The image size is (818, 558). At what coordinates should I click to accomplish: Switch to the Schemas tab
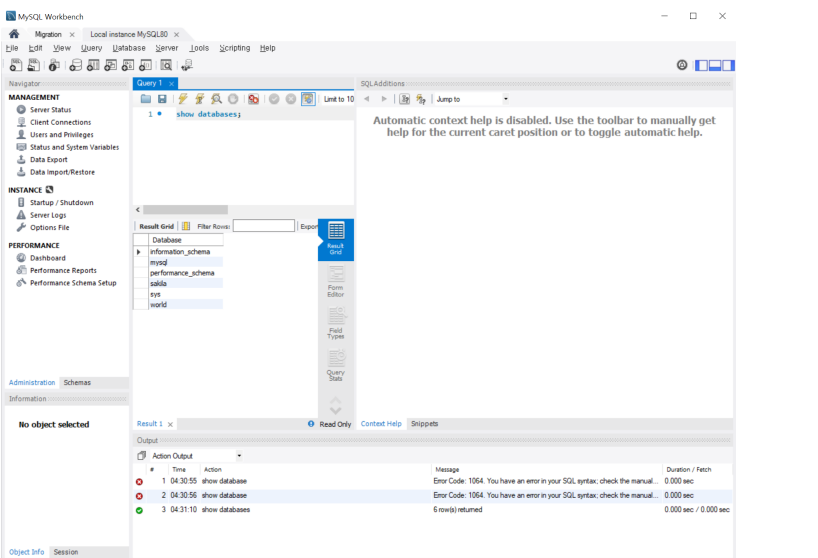(77, 382)
